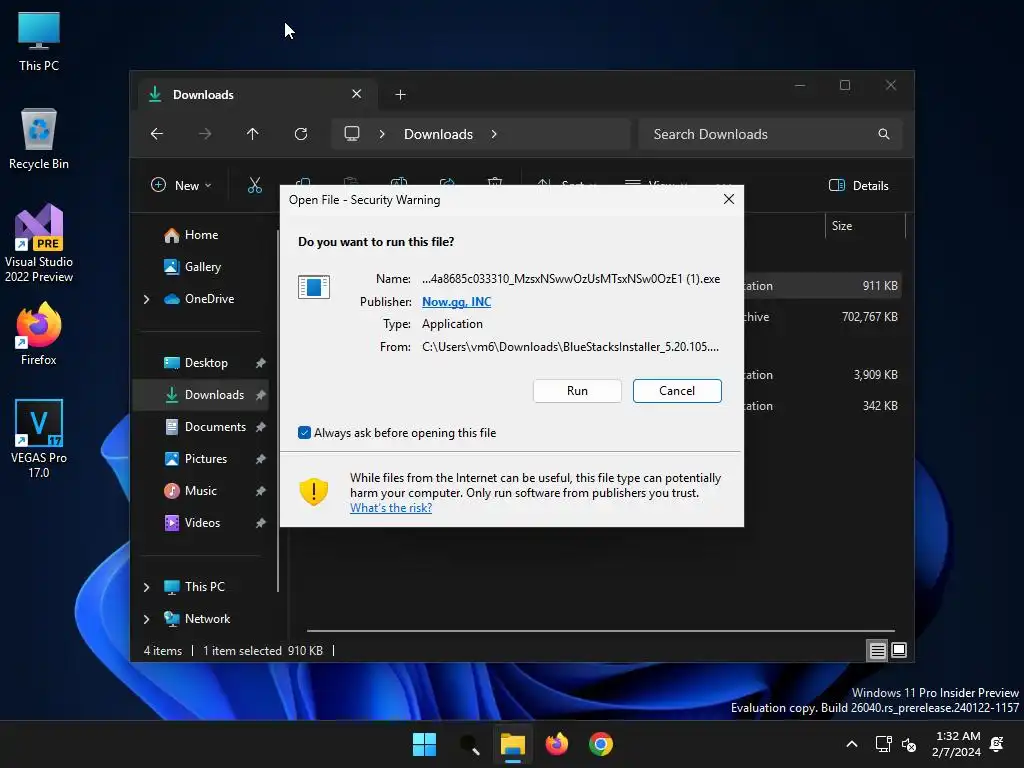Go forward in File Explorer

pos(205,134)
